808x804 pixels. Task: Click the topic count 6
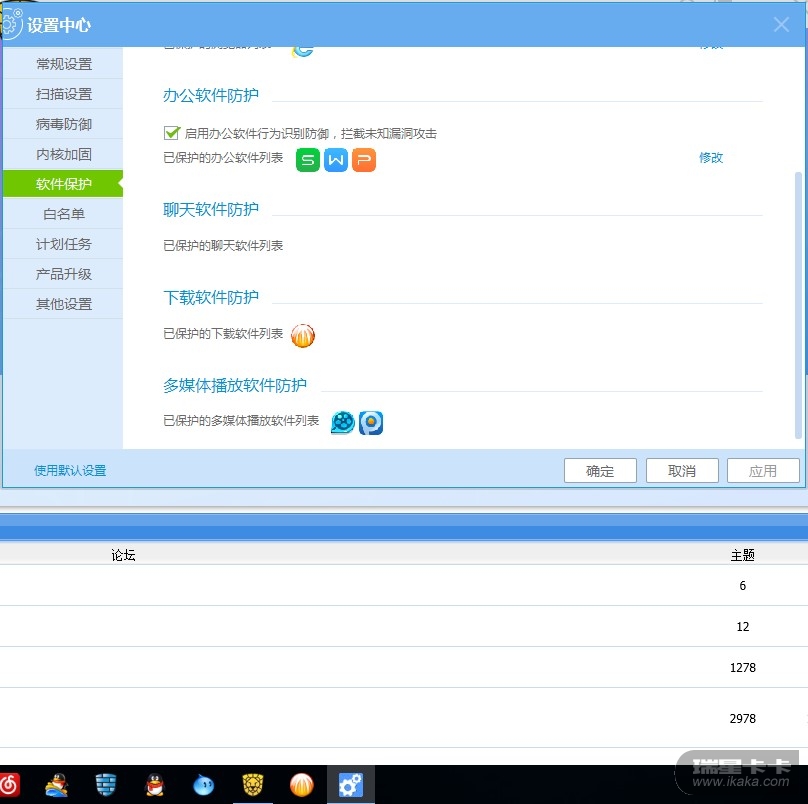[743, 585]
